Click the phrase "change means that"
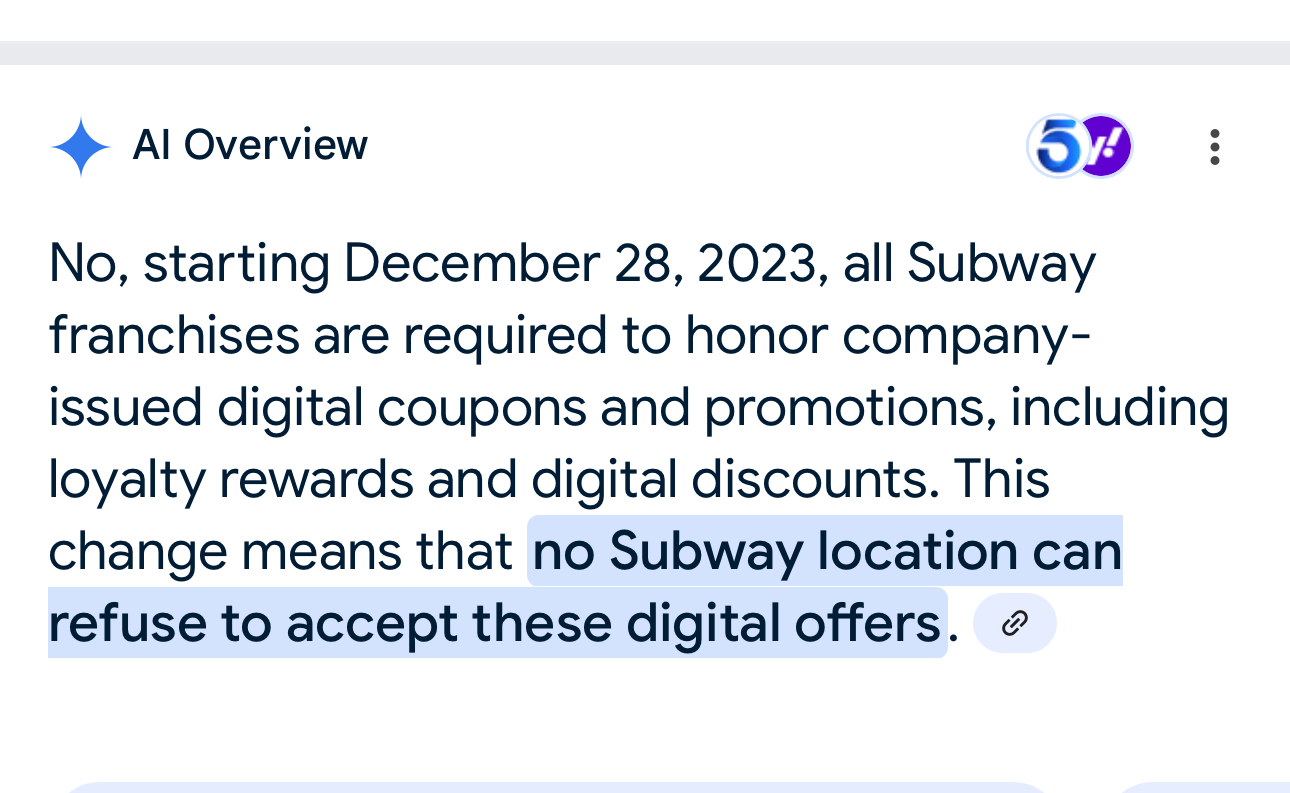1290x793 pixels. (280, 552)
